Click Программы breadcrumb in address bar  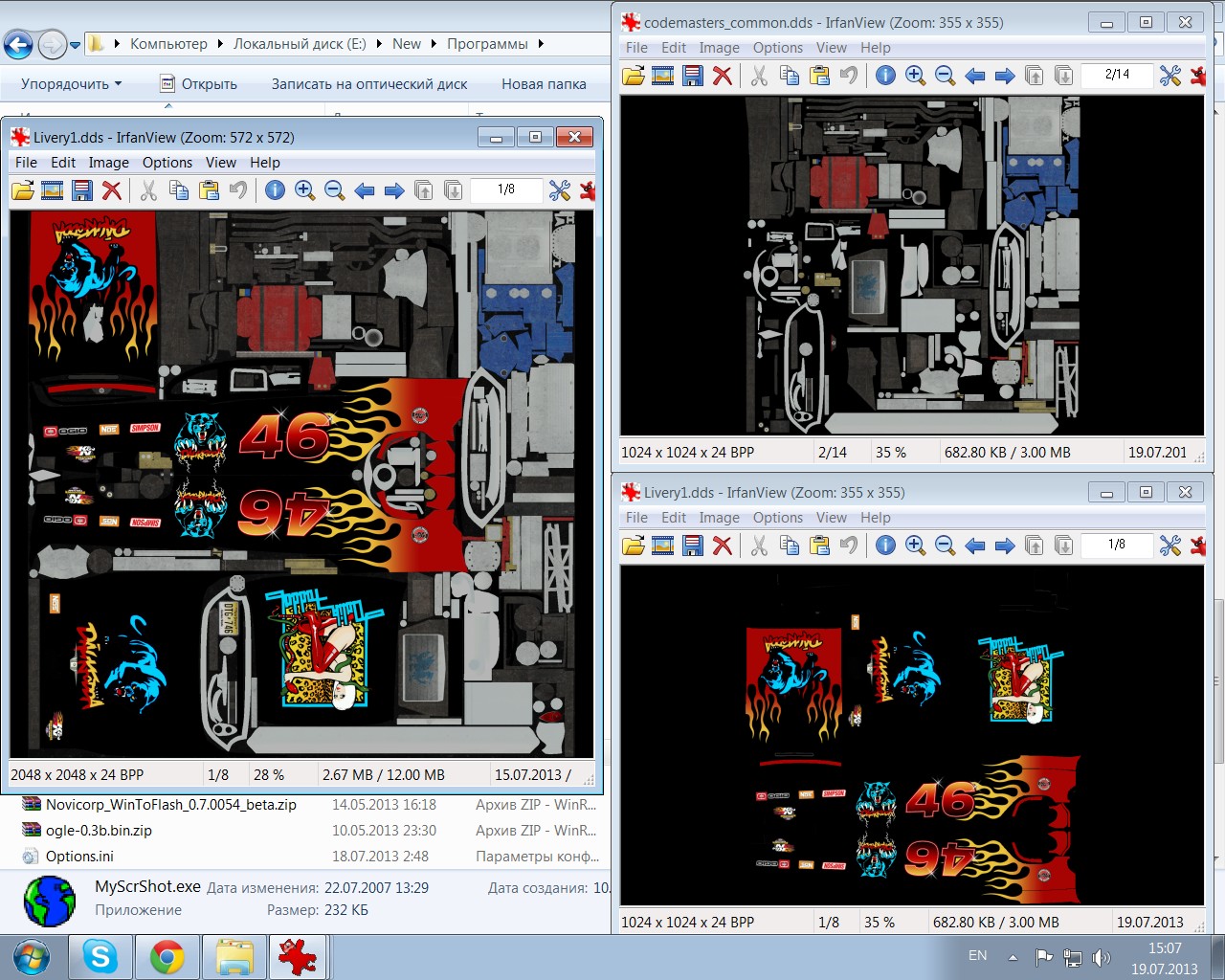(x=487, y=44)
